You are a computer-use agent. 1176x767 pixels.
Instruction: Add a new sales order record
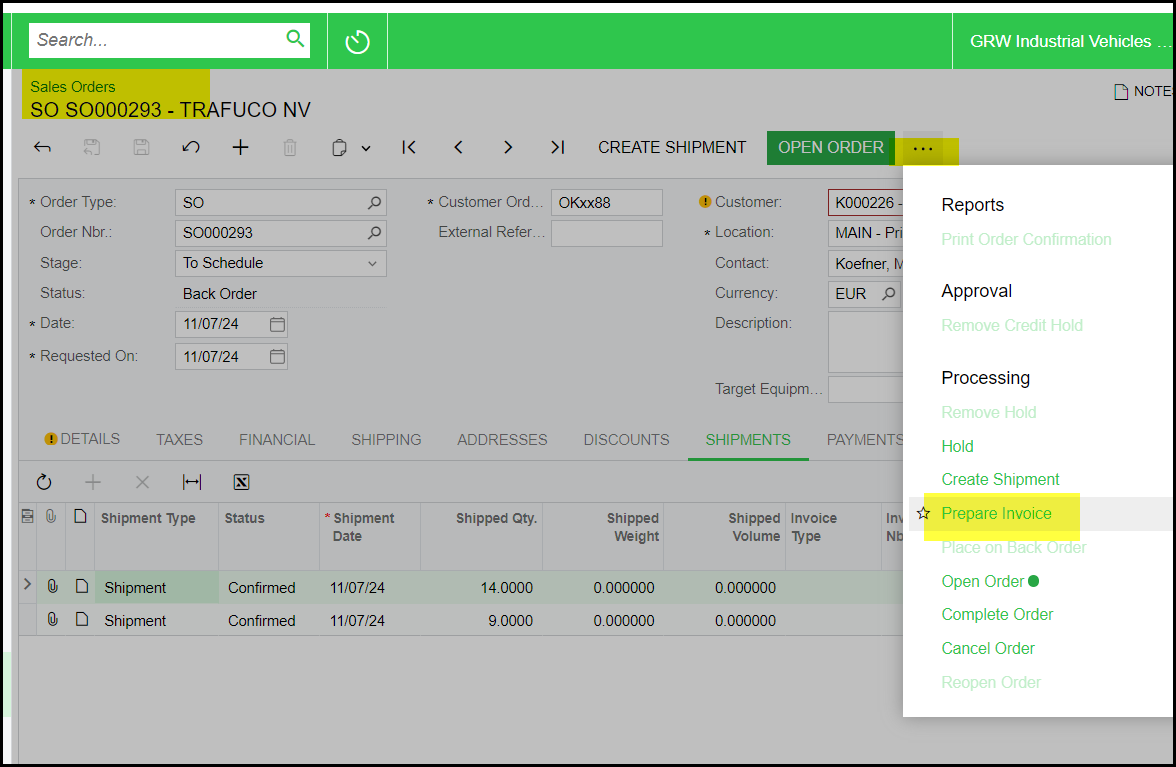[x=240, y=148]
